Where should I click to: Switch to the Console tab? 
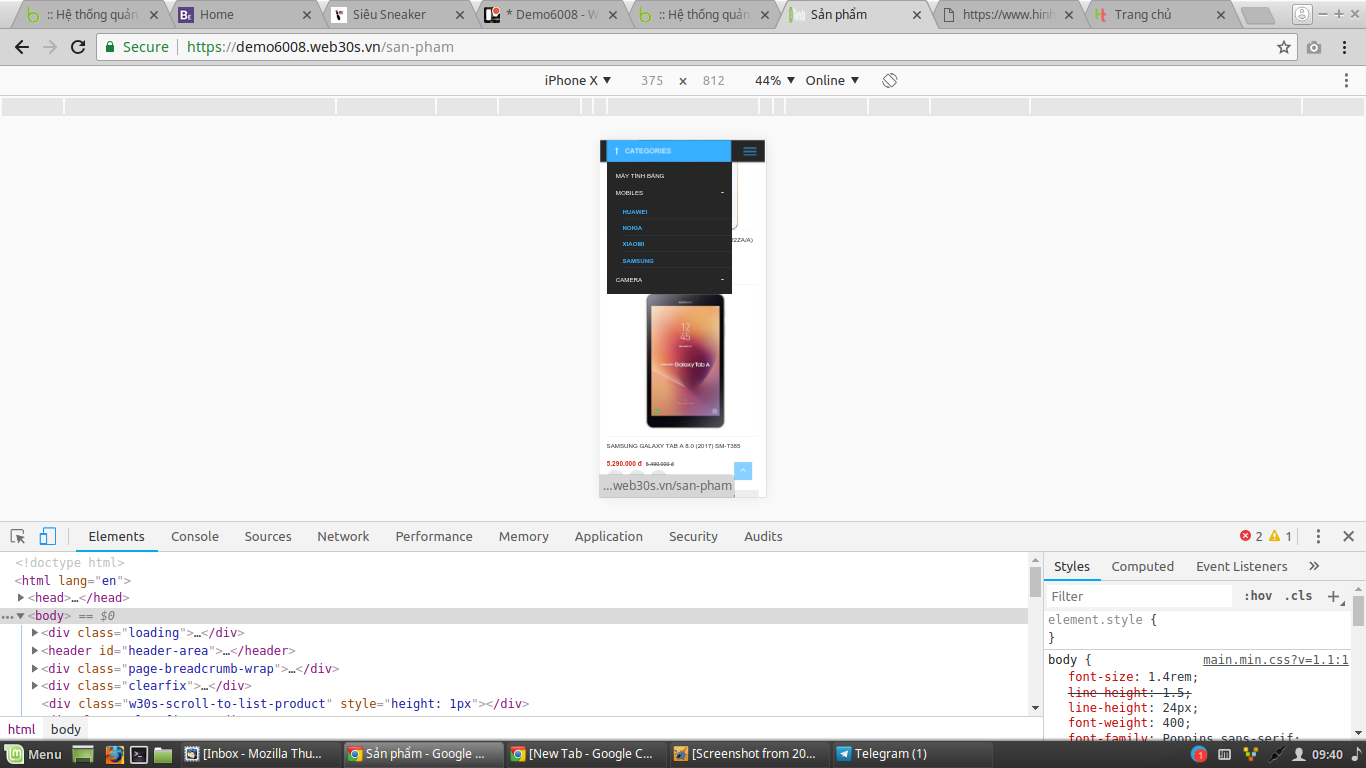pos(195,536)
